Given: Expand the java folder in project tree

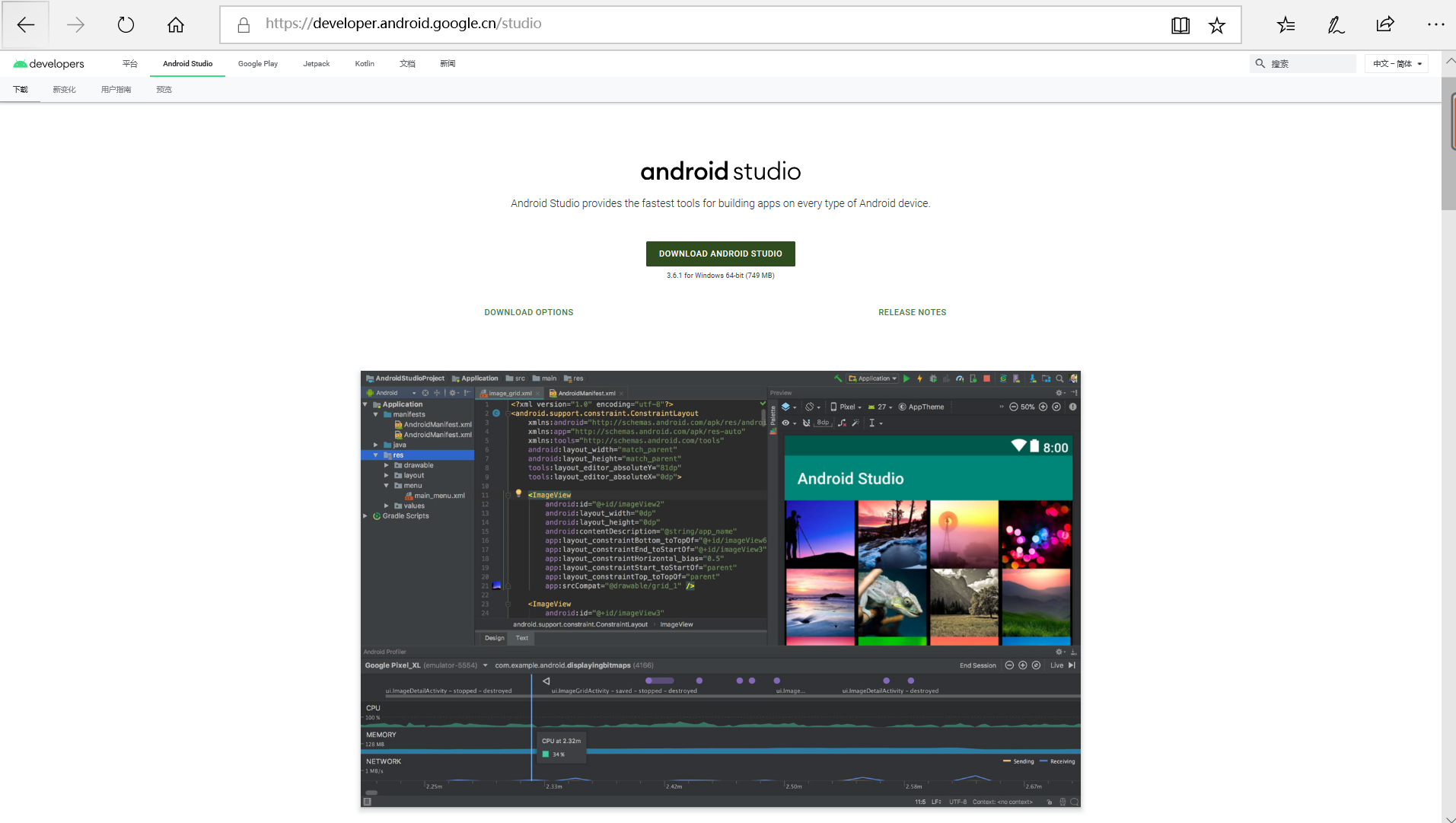Looking at the screenshot, I should click(375, 445).
